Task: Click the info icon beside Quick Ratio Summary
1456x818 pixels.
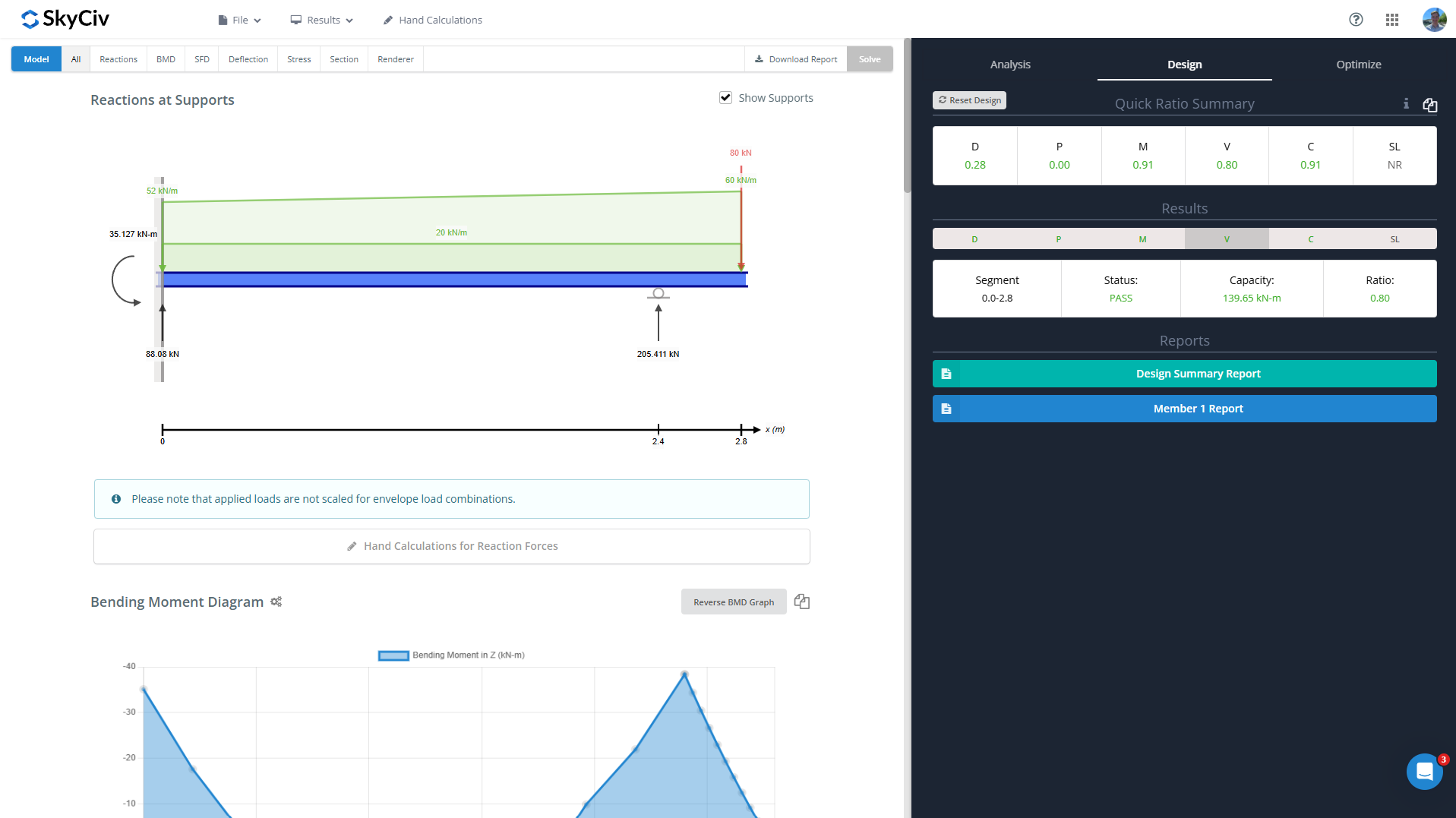Action: point(1406,104)
